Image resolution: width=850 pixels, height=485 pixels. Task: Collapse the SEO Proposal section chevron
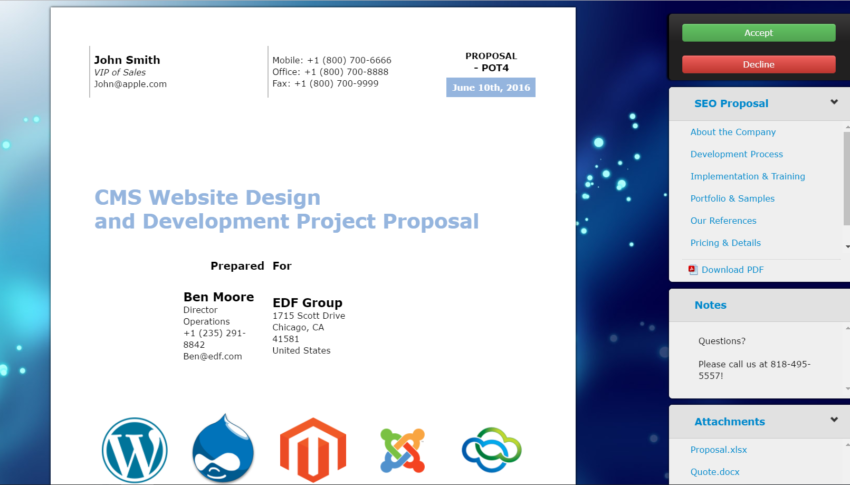click(834, 102)
